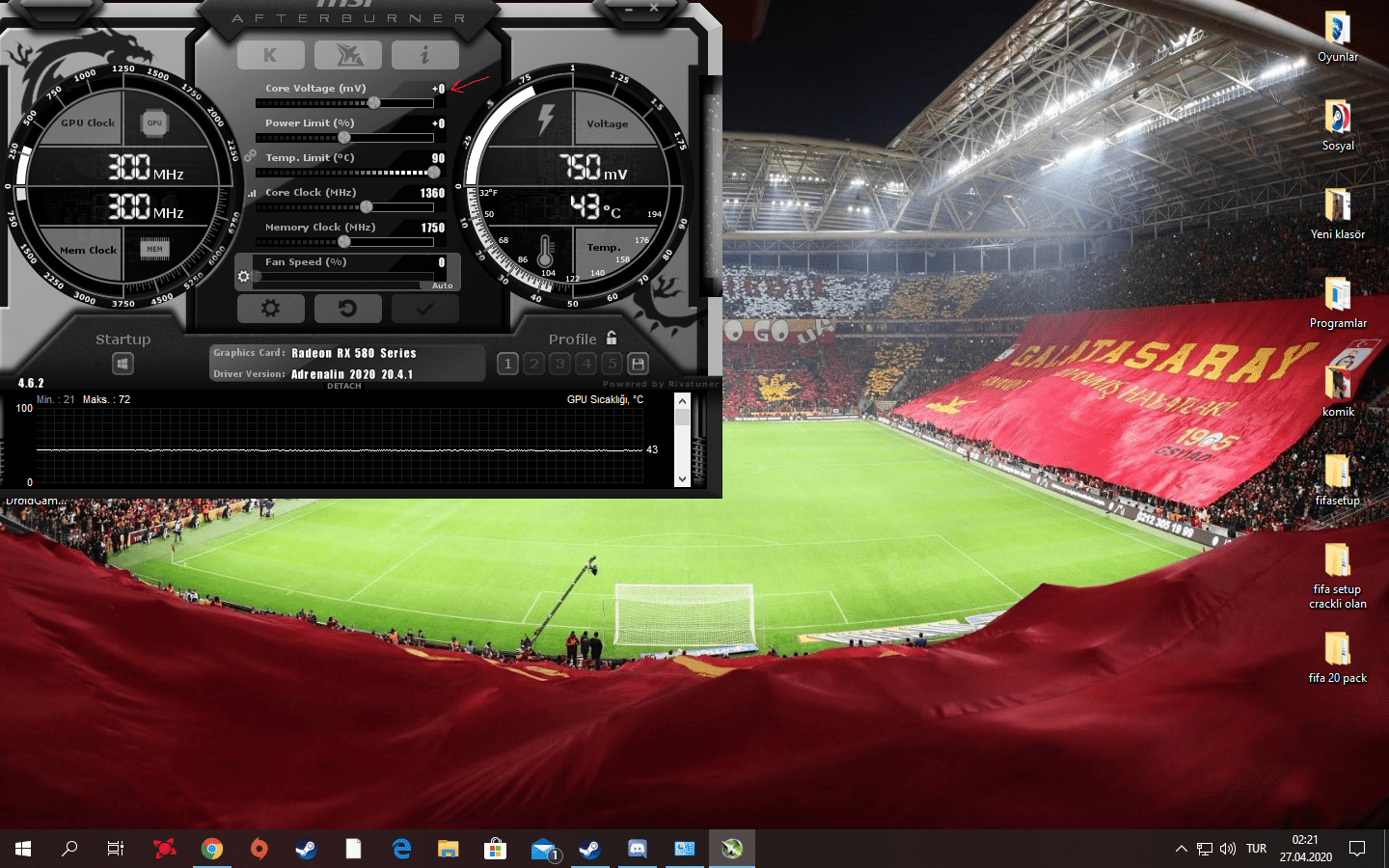The image size is (1389, 868).
Task: Open Discord from the taskbar
Action: click(638, 849)
